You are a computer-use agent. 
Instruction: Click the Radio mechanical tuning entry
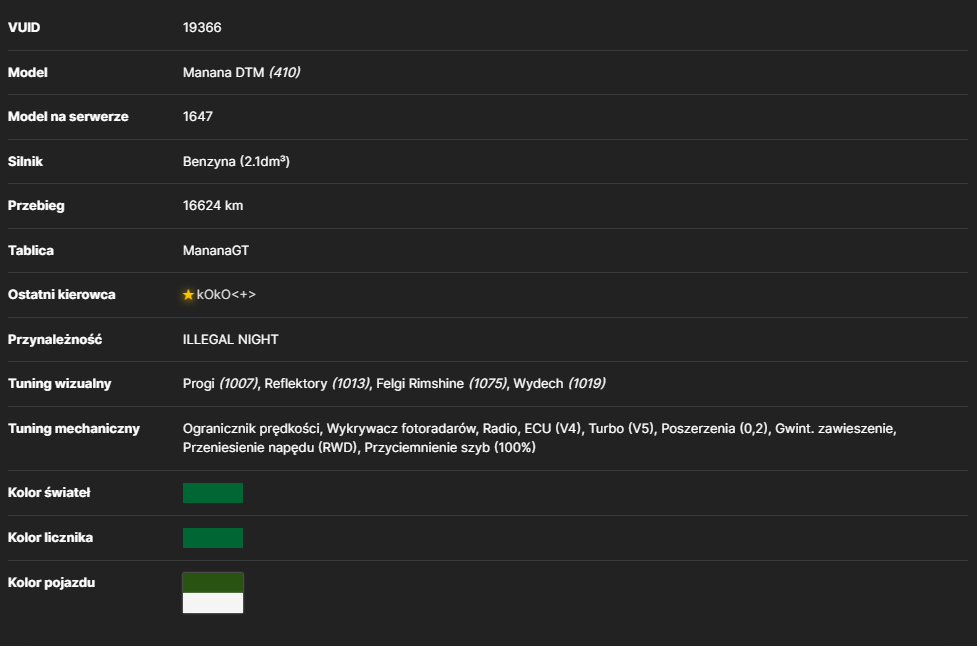click(x=500, y=429)
